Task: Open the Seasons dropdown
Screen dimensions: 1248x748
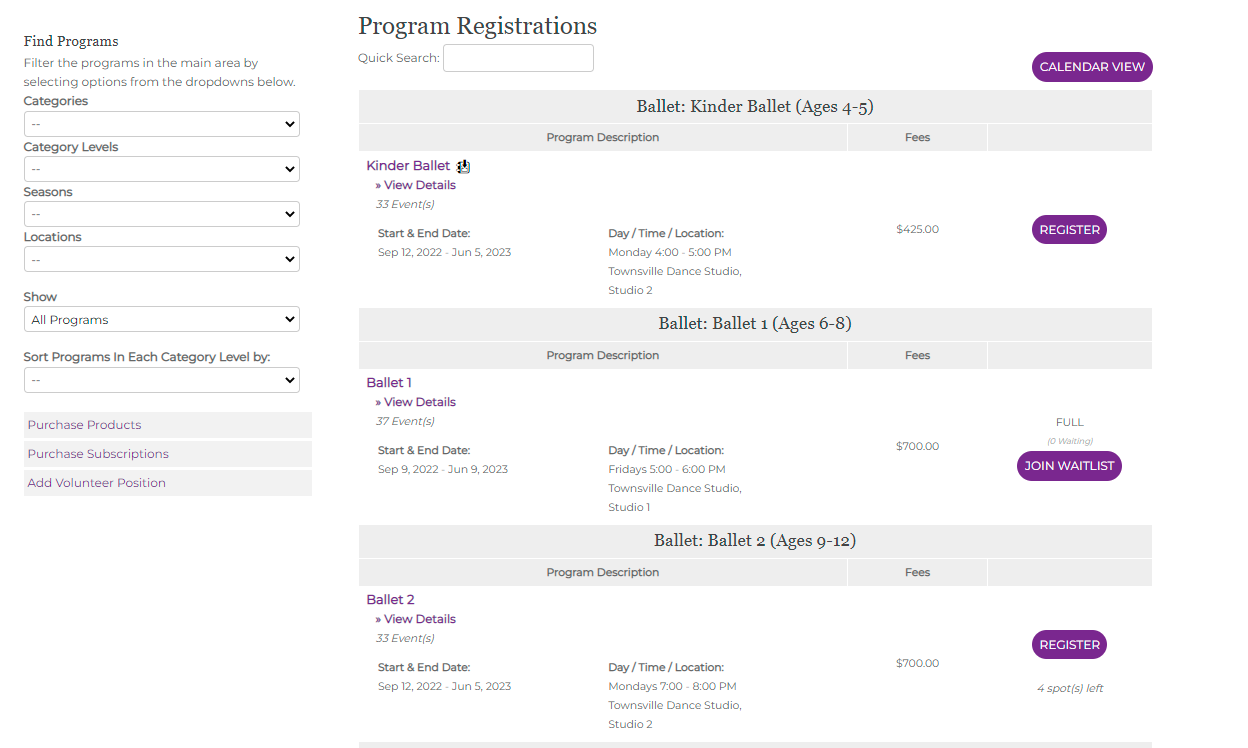Action: point(161,214)
